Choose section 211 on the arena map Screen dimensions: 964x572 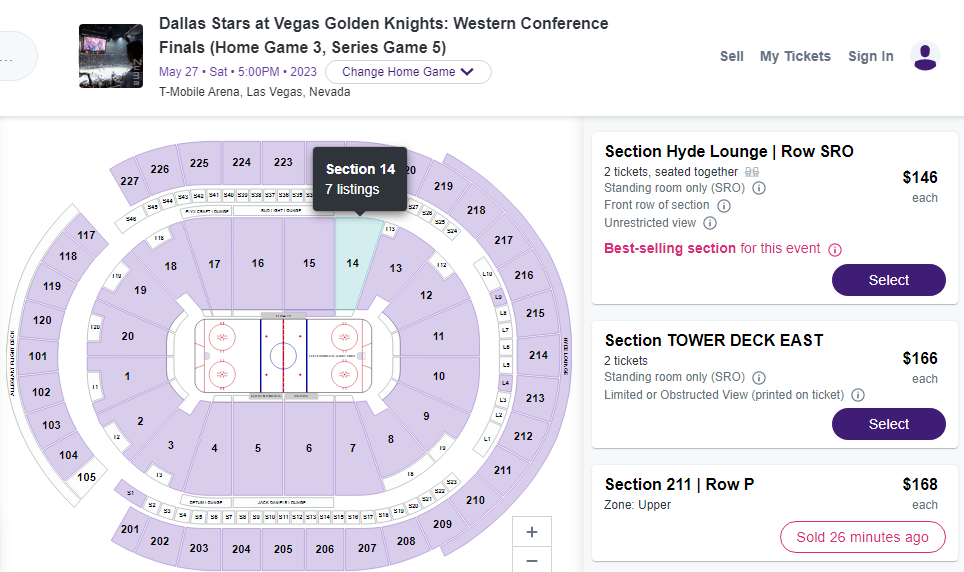click(502, 470)
